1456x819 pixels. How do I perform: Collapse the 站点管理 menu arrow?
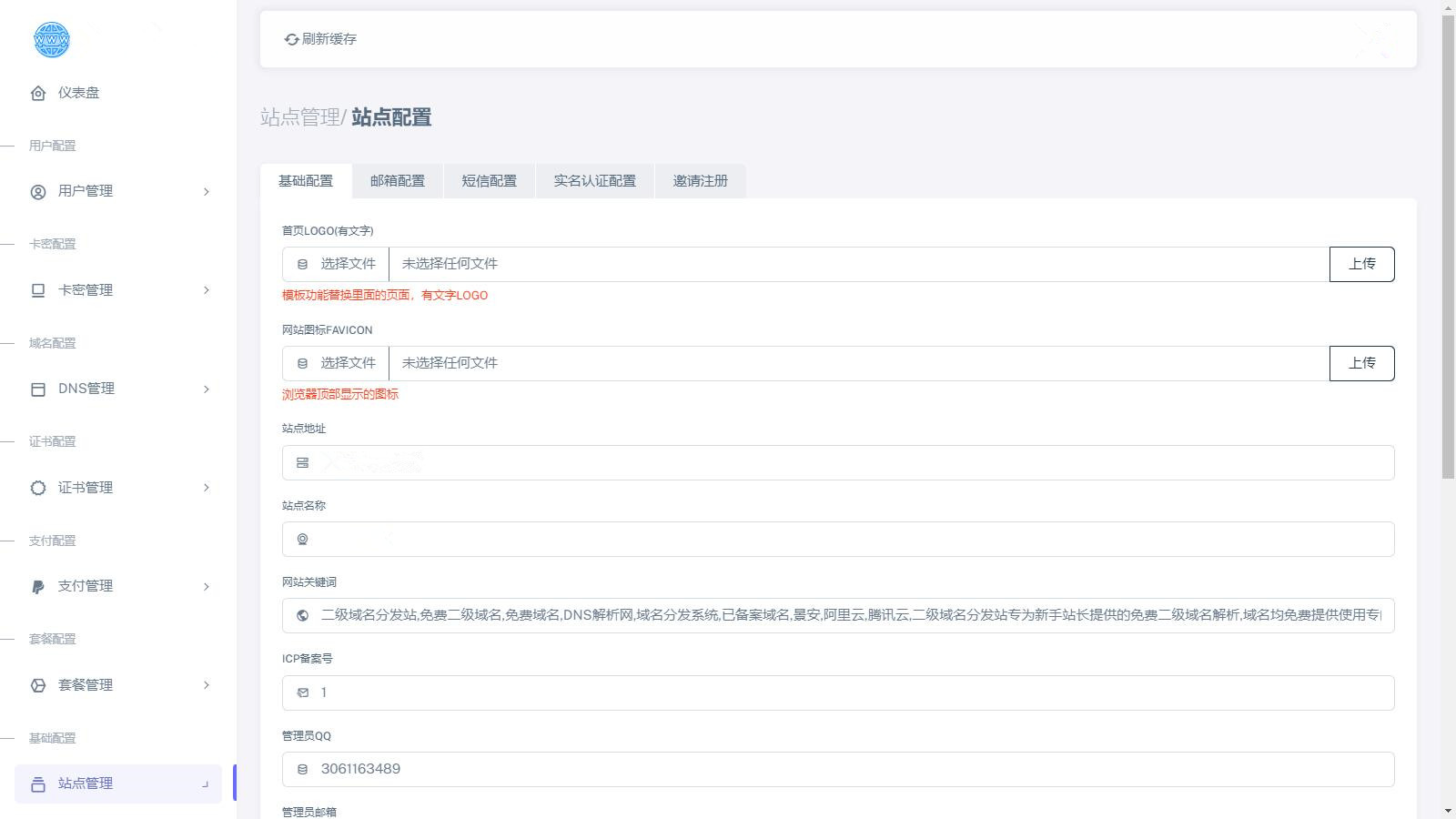206,784
